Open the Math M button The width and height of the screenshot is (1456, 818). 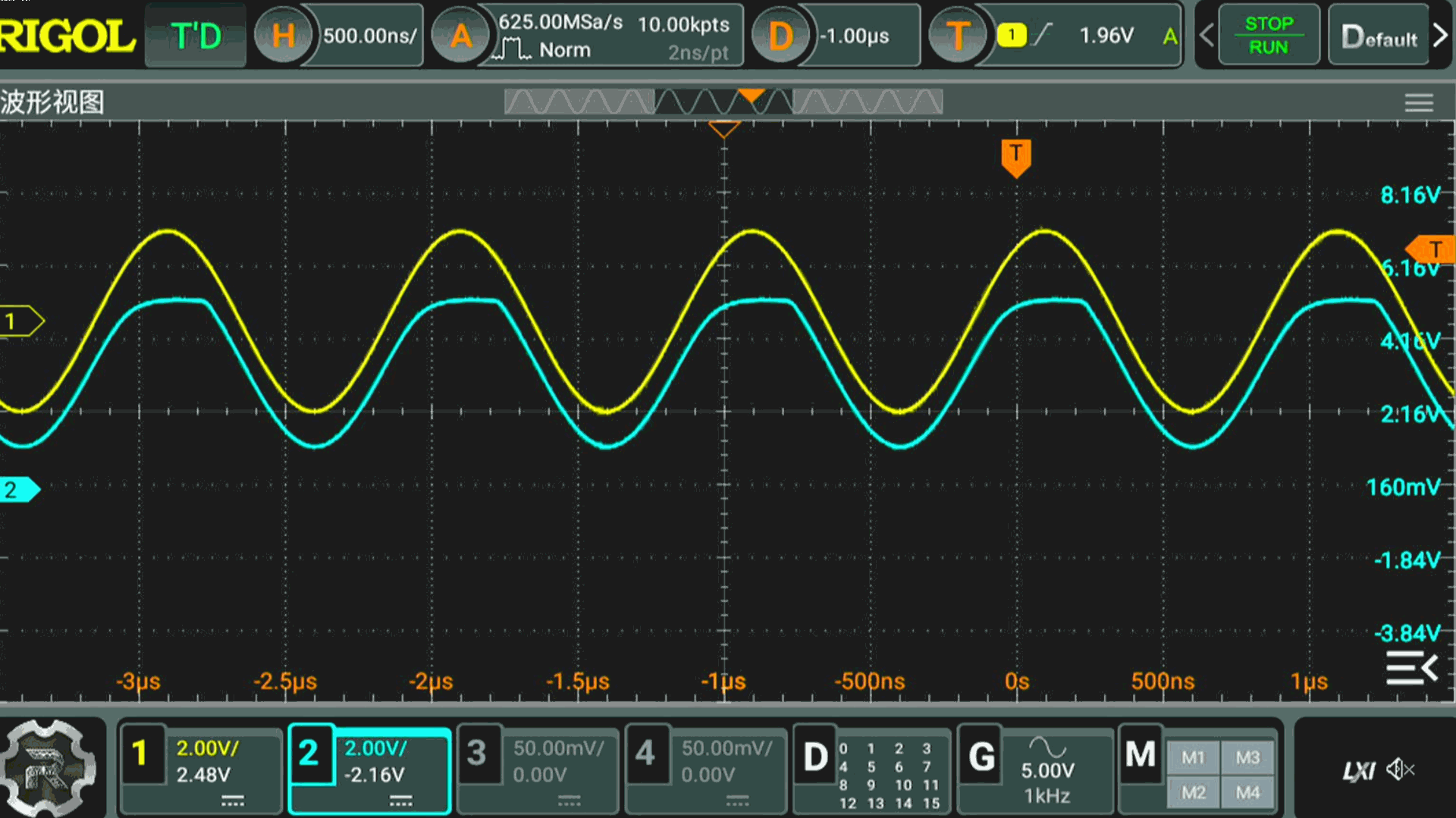point(1141,754)
